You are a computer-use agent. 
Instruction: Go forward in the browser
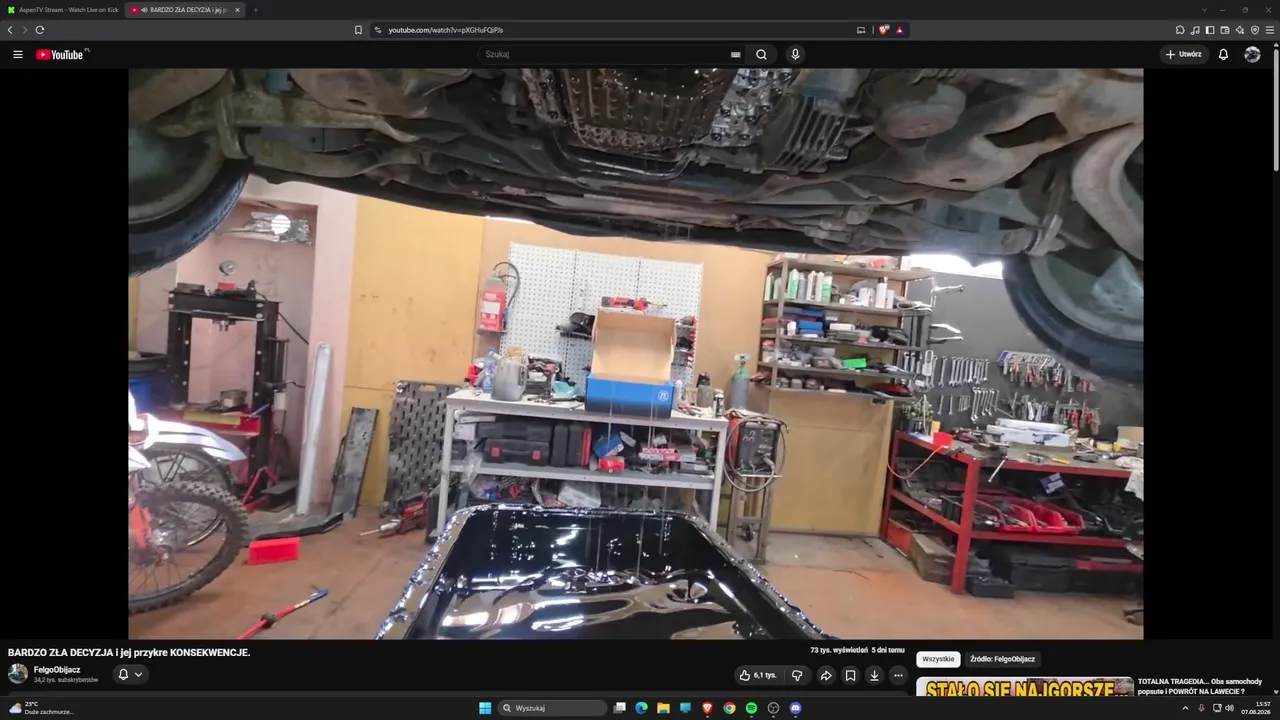click(x=25, y=30)
